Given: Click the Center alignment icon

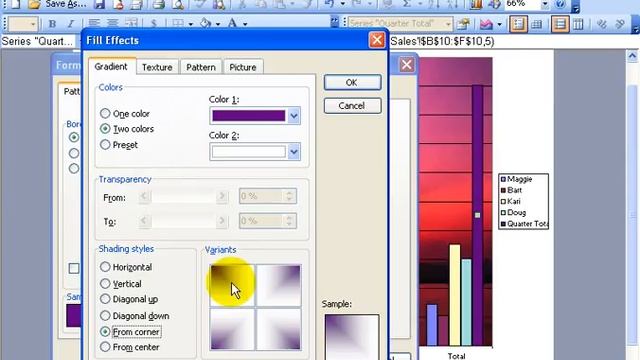Looking at the screenshot, I should point(113,24).
